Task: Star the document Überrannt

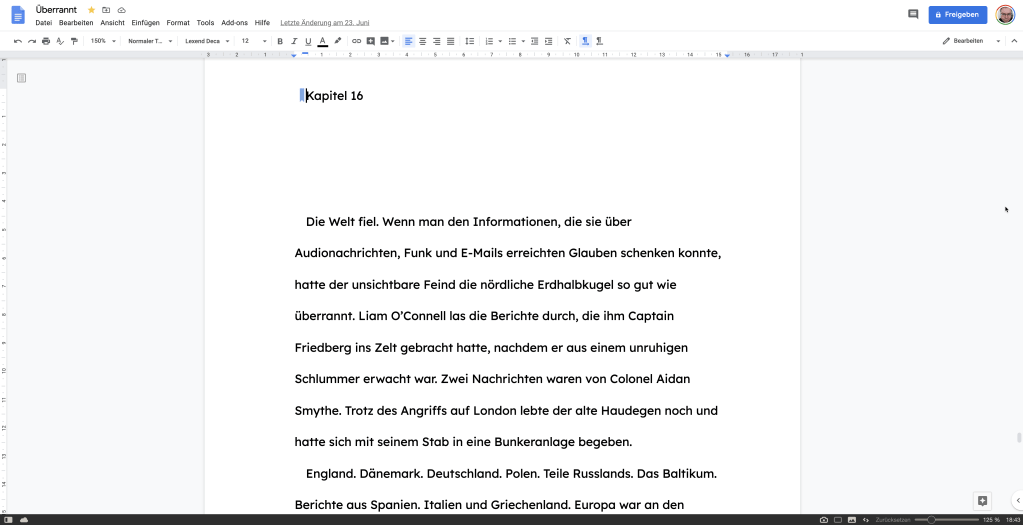Action: (92, 9)
